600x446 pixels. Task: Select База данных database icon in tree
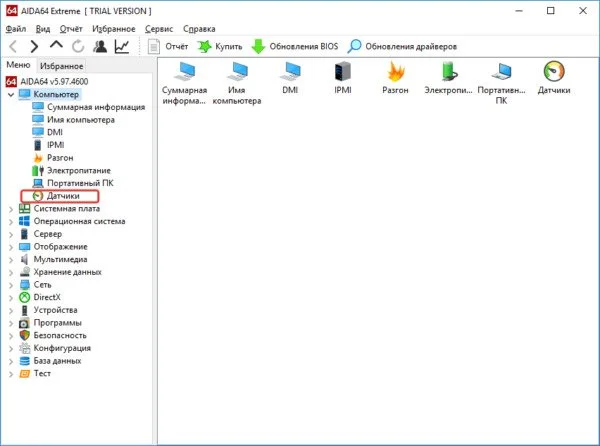tap(24, 361)
